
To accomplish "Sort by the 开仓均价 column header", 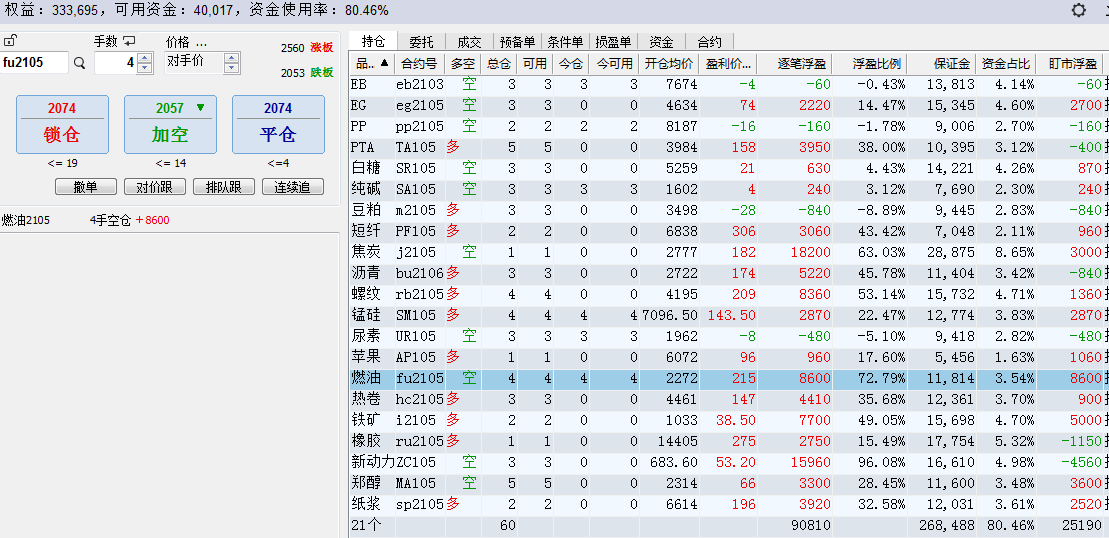I will click(670, 64).
